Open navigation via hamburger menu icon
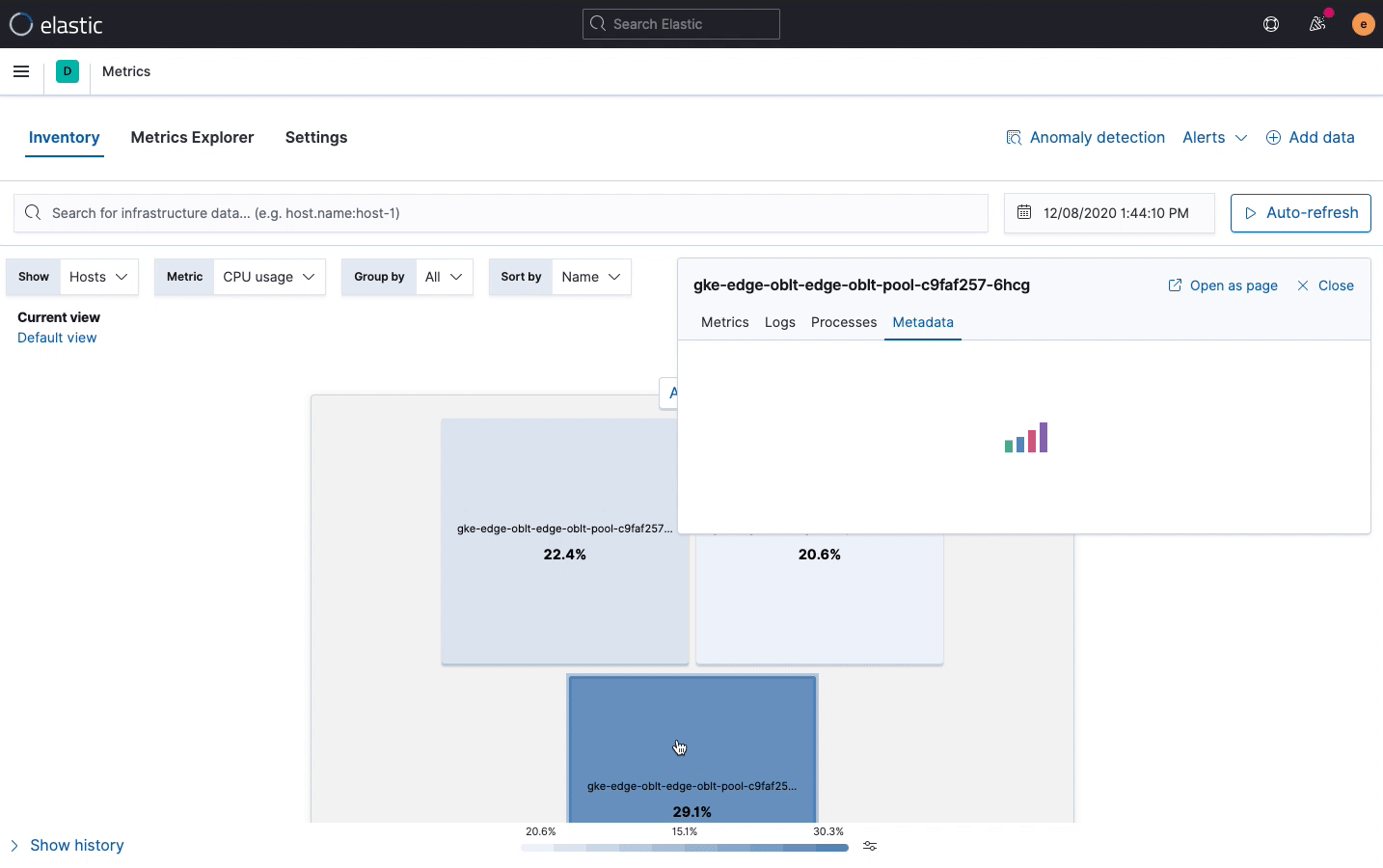The width and height of the screenshot is (1383, 868). pos(21,71)
